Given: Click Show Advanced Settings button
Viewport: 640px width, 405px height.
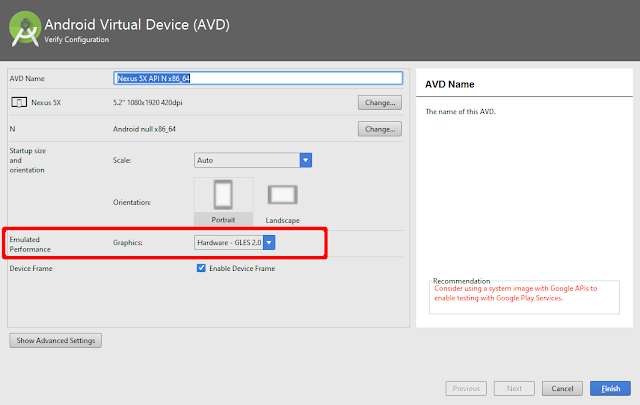Looking at the screenshot, I should click(x=56, y=340).
